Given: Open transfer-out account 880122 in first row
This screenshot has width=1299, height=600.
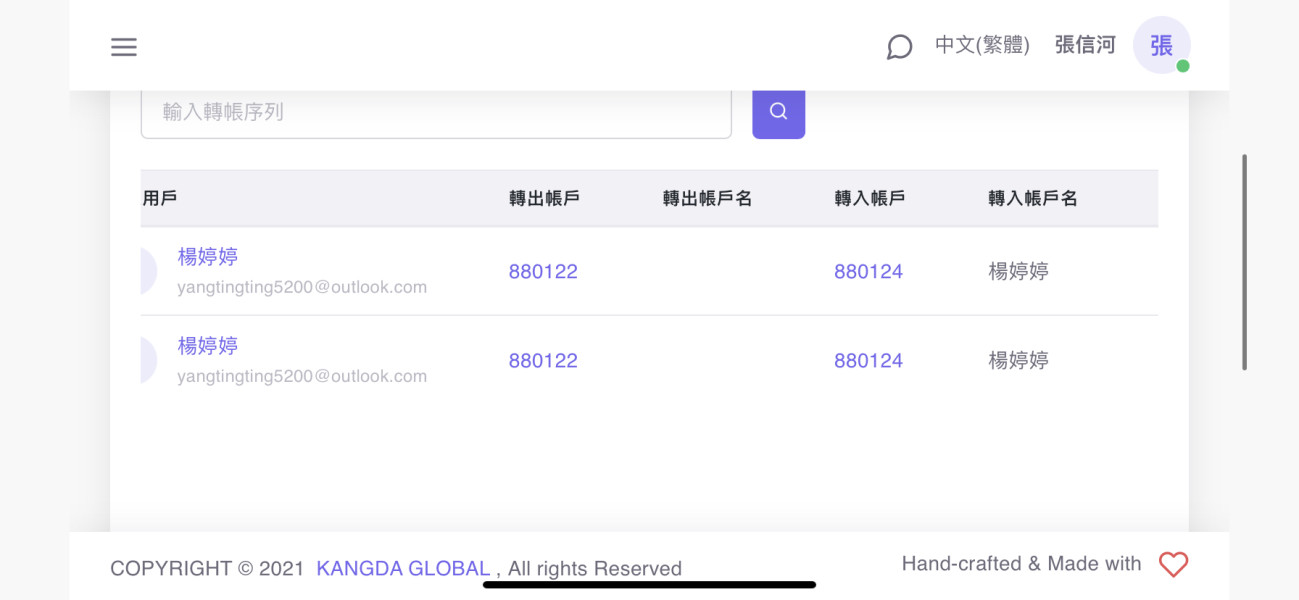Looking at the screenshot, I should pos(543,272).
